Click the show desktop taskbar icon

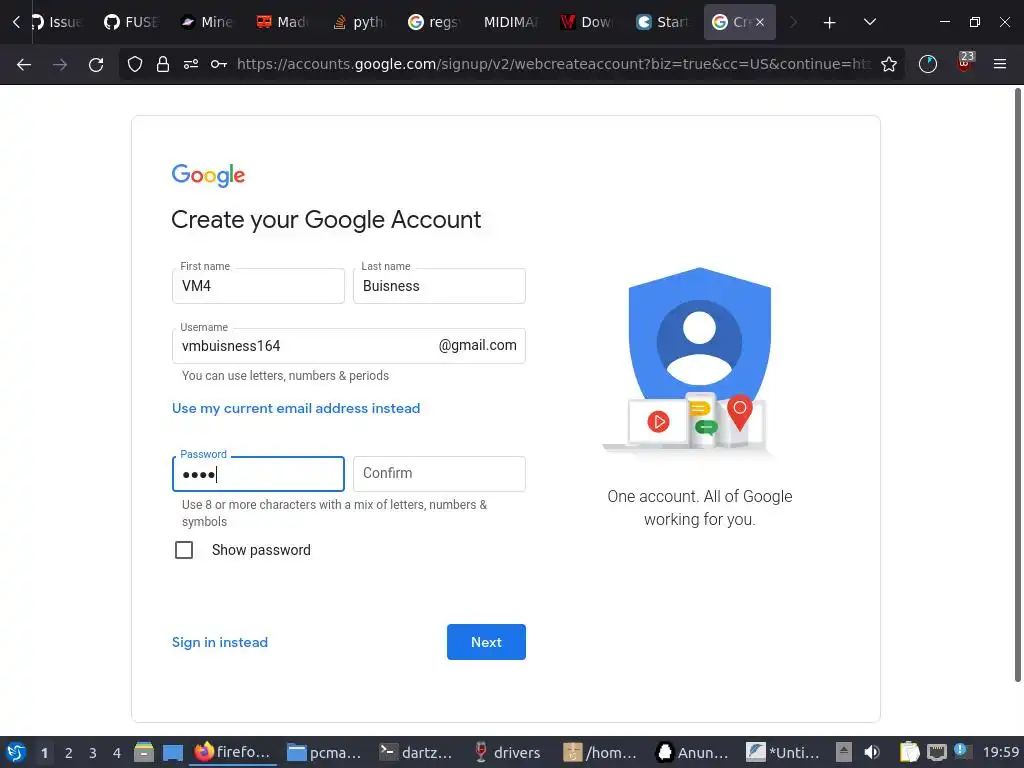[173, 752]
